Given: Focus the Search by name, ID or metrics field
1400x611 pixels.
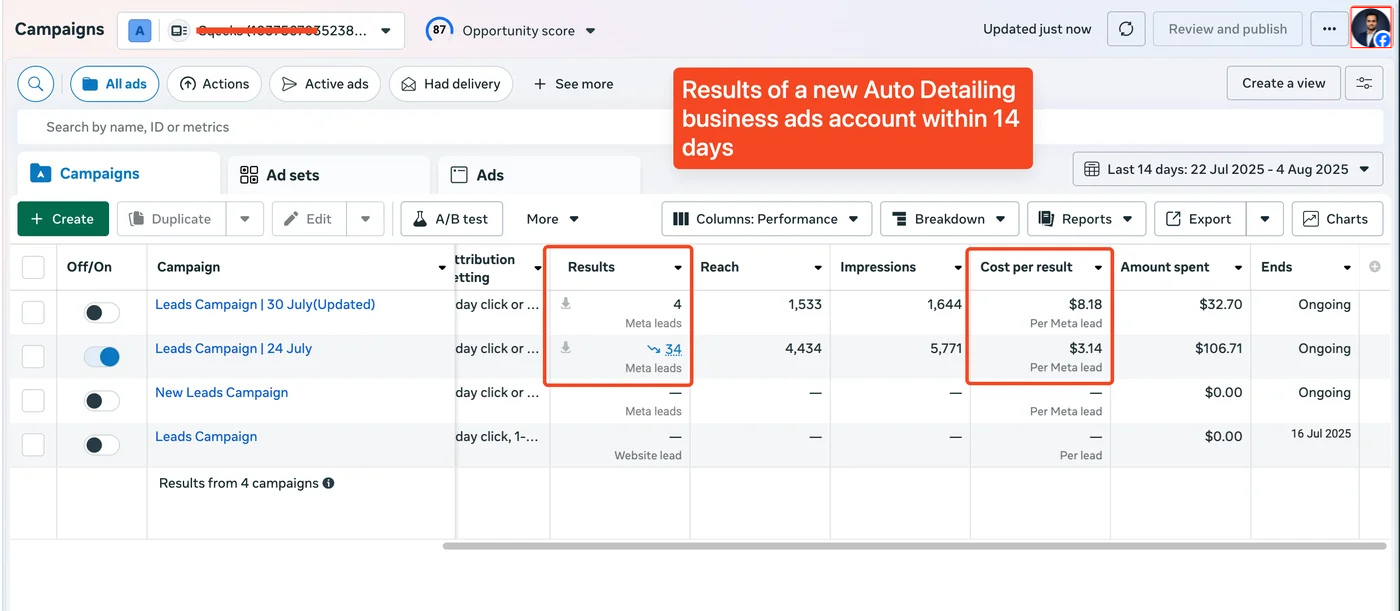Looking at the screenshot, I should (x=700, y=127).
